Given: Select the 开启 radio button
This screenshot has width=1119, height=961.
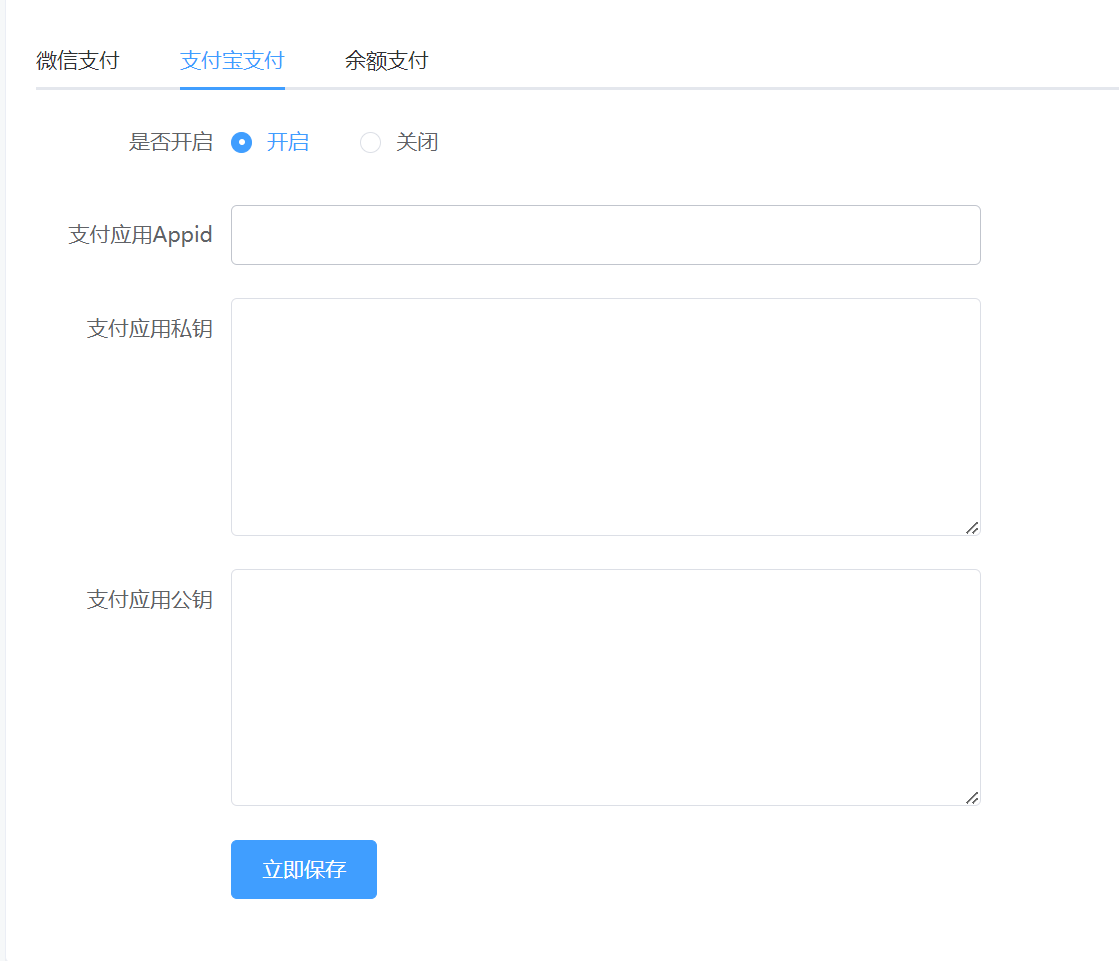Looking at the screenshot, I should pos(242,143).
